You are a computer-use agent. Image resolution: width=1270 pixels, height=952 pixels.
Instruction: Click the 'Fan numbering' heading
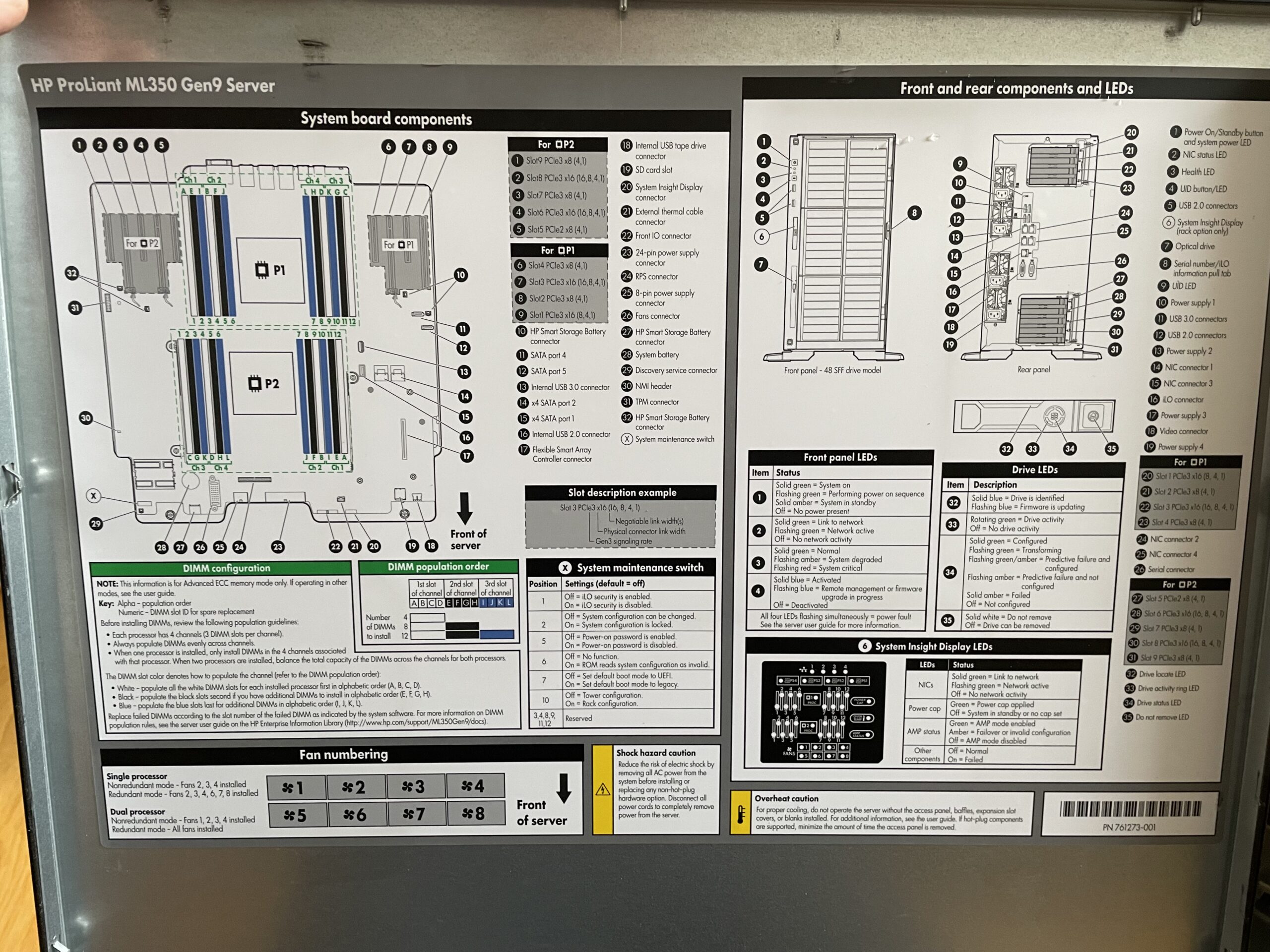coord(343,754)
